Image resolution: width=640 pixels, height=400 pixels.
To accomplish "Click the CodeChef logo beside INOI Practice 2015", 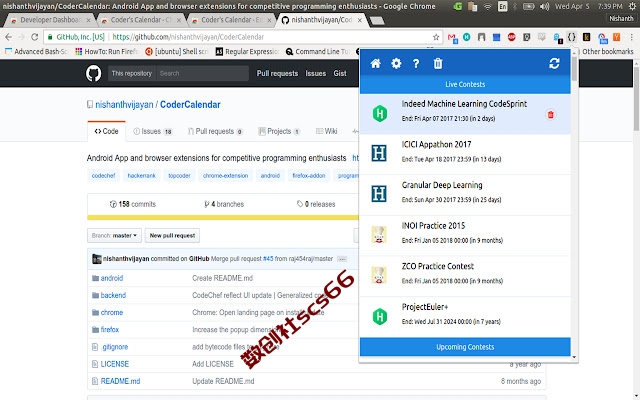I will pos(379,234).
